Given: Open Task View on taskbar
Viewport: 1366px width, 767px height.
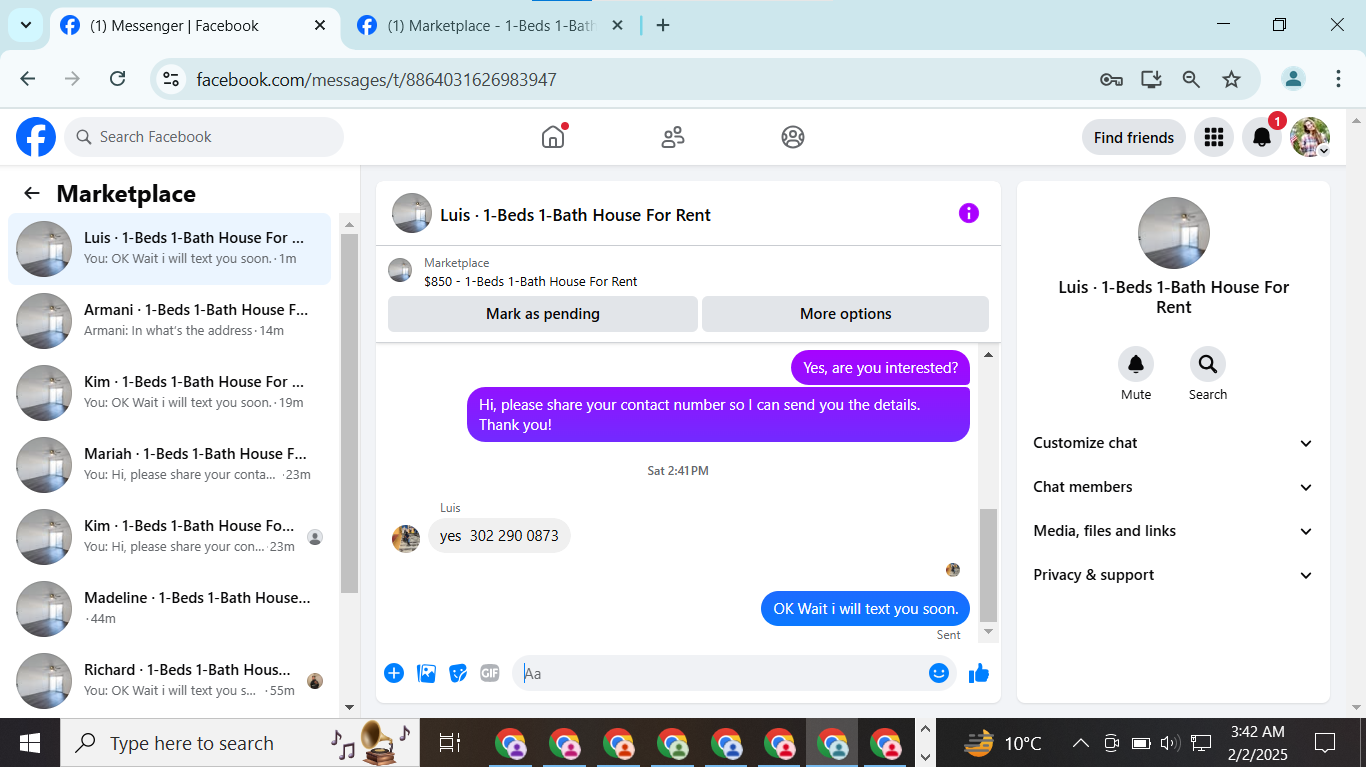Looking at the screenshot, I should 450,743.
